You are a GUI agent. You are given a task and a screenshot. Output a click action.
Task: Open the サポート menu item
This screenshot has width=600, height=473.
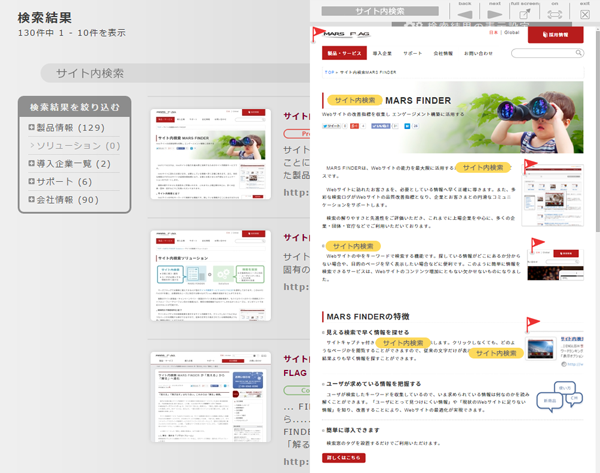click(412, 54)
